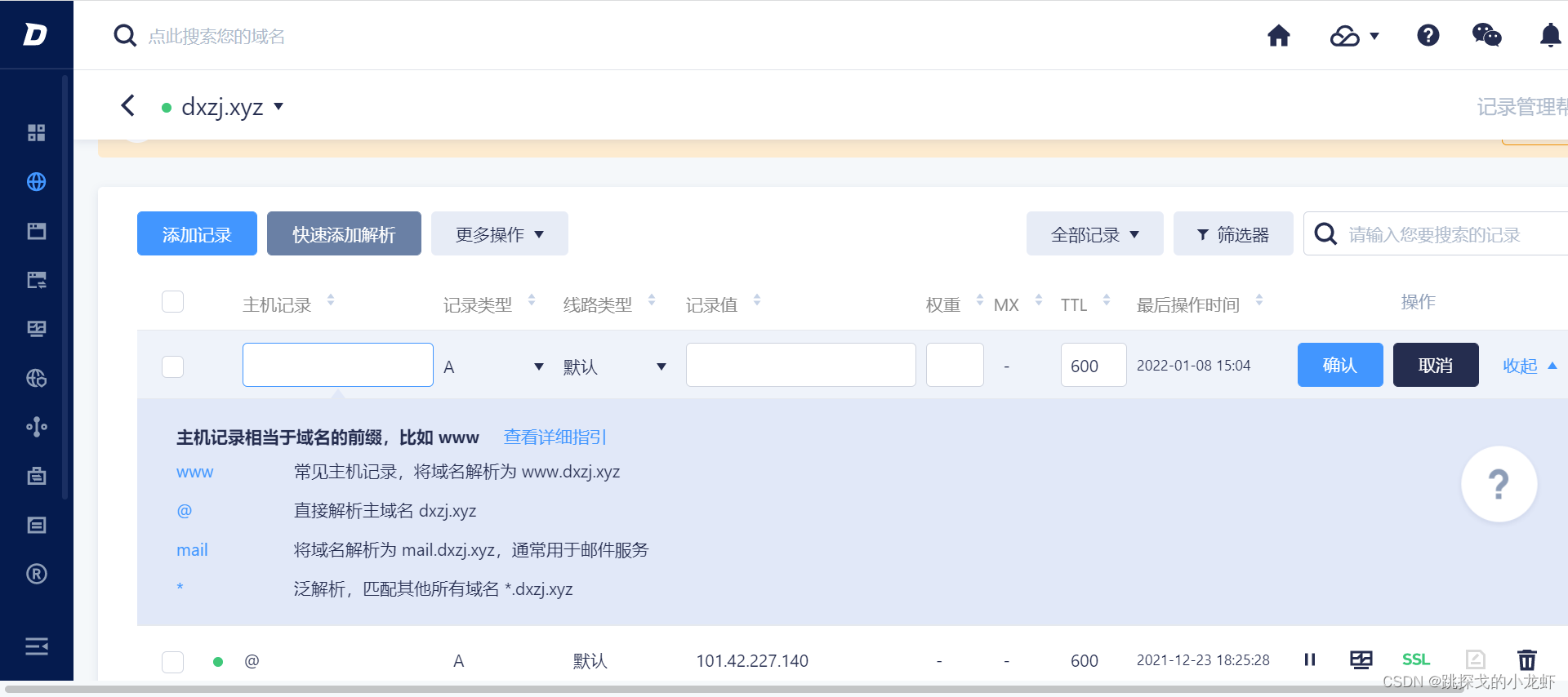
Task: Click the monitor display icon in sidebar
Action: tap(37, 329)
